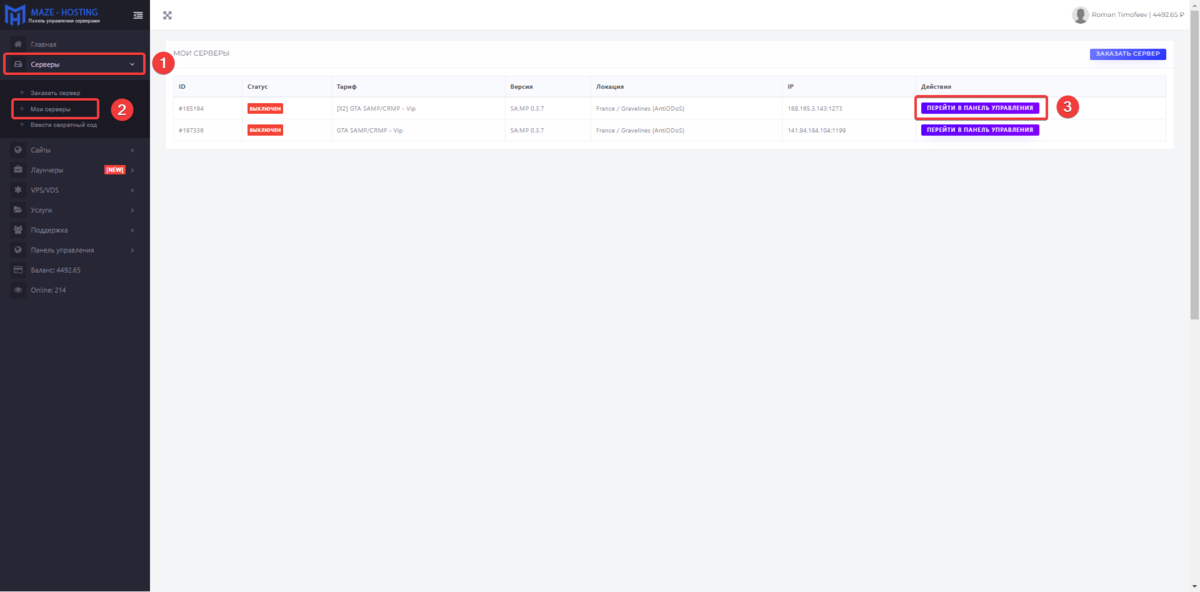Screen dimensions: 1200x592
Task: Click the home icon beside Главная
Action: click(18, 45)
